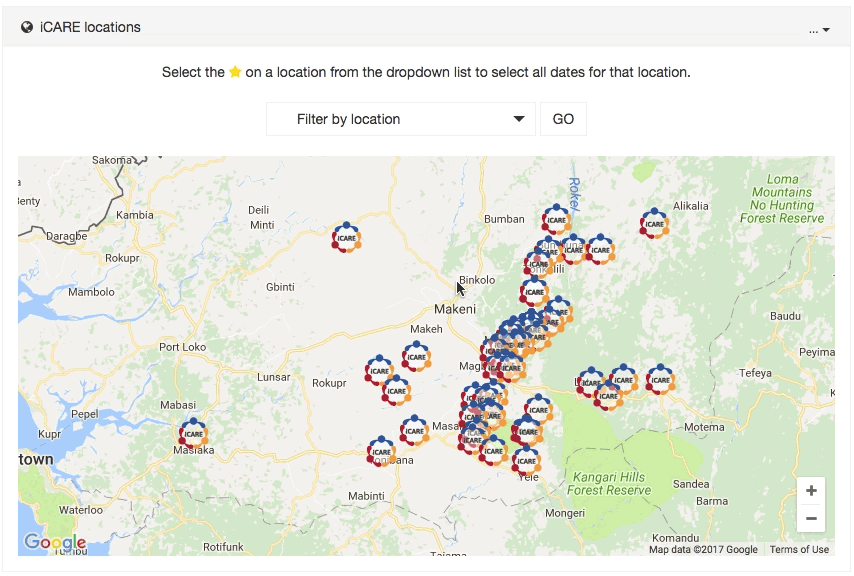Click the Mongeri label on map
This screenshot has height=576, width=854.
[565, 513]
